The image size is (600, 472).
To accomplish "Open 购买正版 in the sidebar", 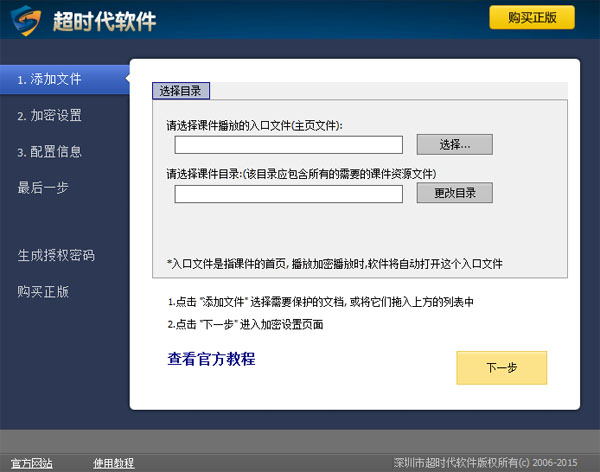I will pyautogui.click(x=43, y=292).
